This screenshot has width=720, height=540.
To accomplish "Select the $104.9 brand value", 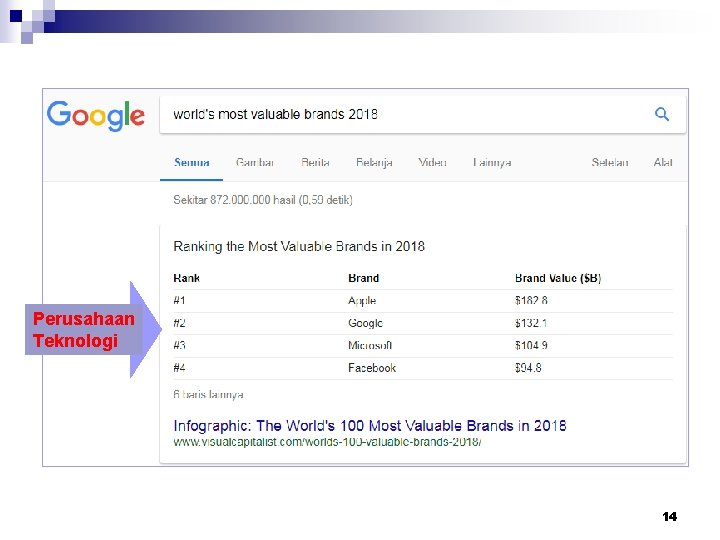I will (531, 345).
